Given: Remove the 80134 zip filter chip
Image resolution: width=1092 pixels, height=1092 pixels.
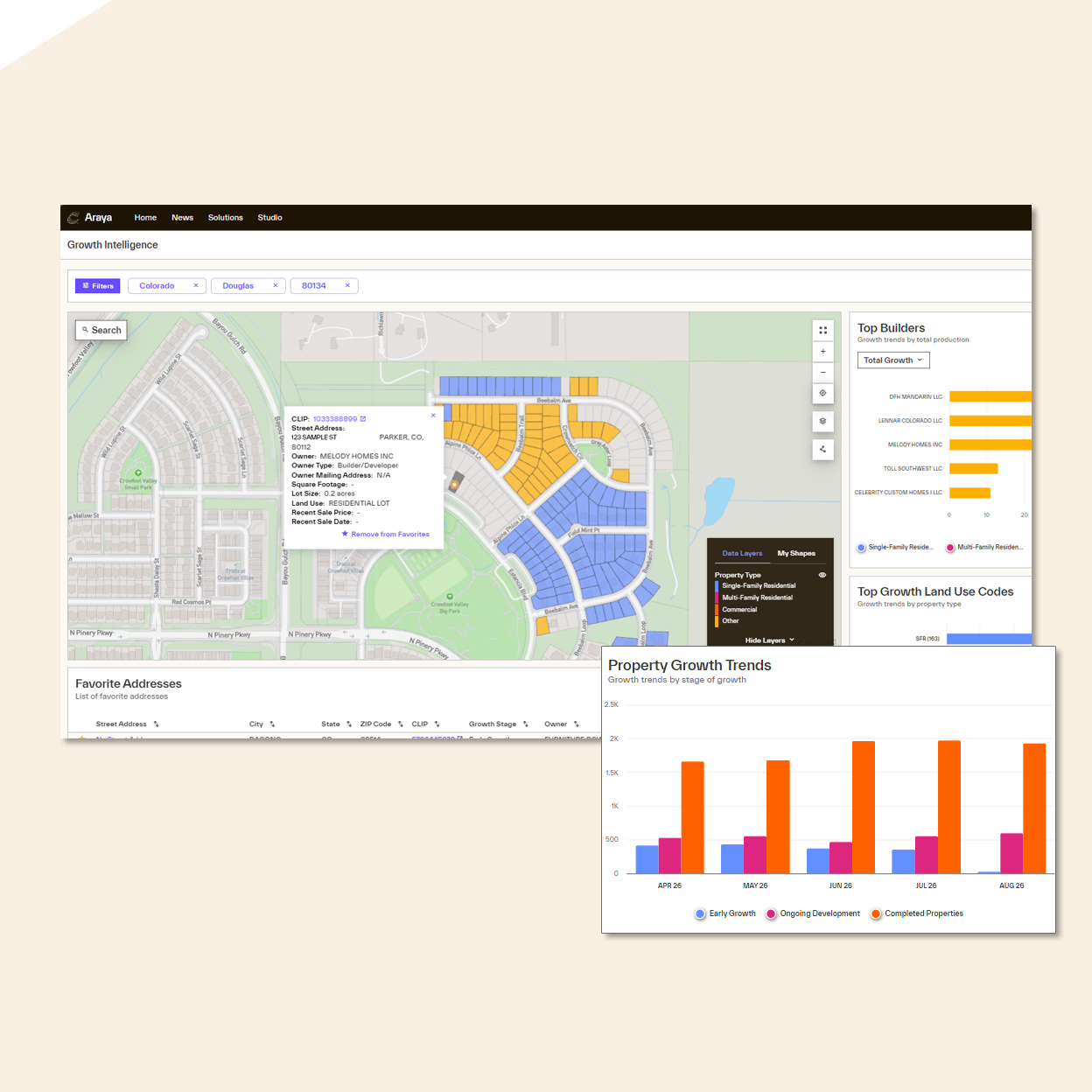Looking at the screenshot, I should point(347,286).
